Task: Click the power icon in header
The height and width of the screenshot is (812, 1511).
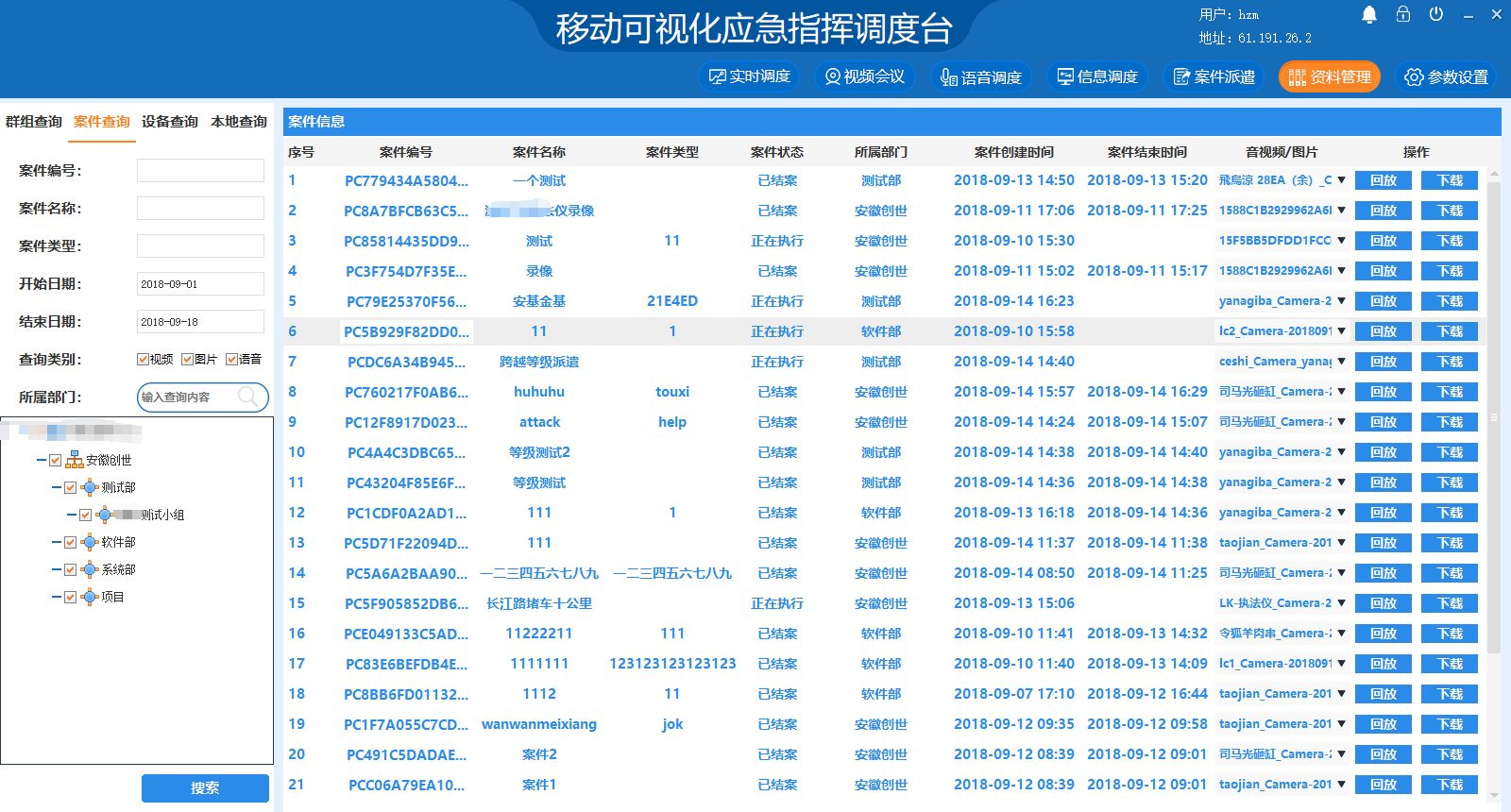Action: [1436, 14]
